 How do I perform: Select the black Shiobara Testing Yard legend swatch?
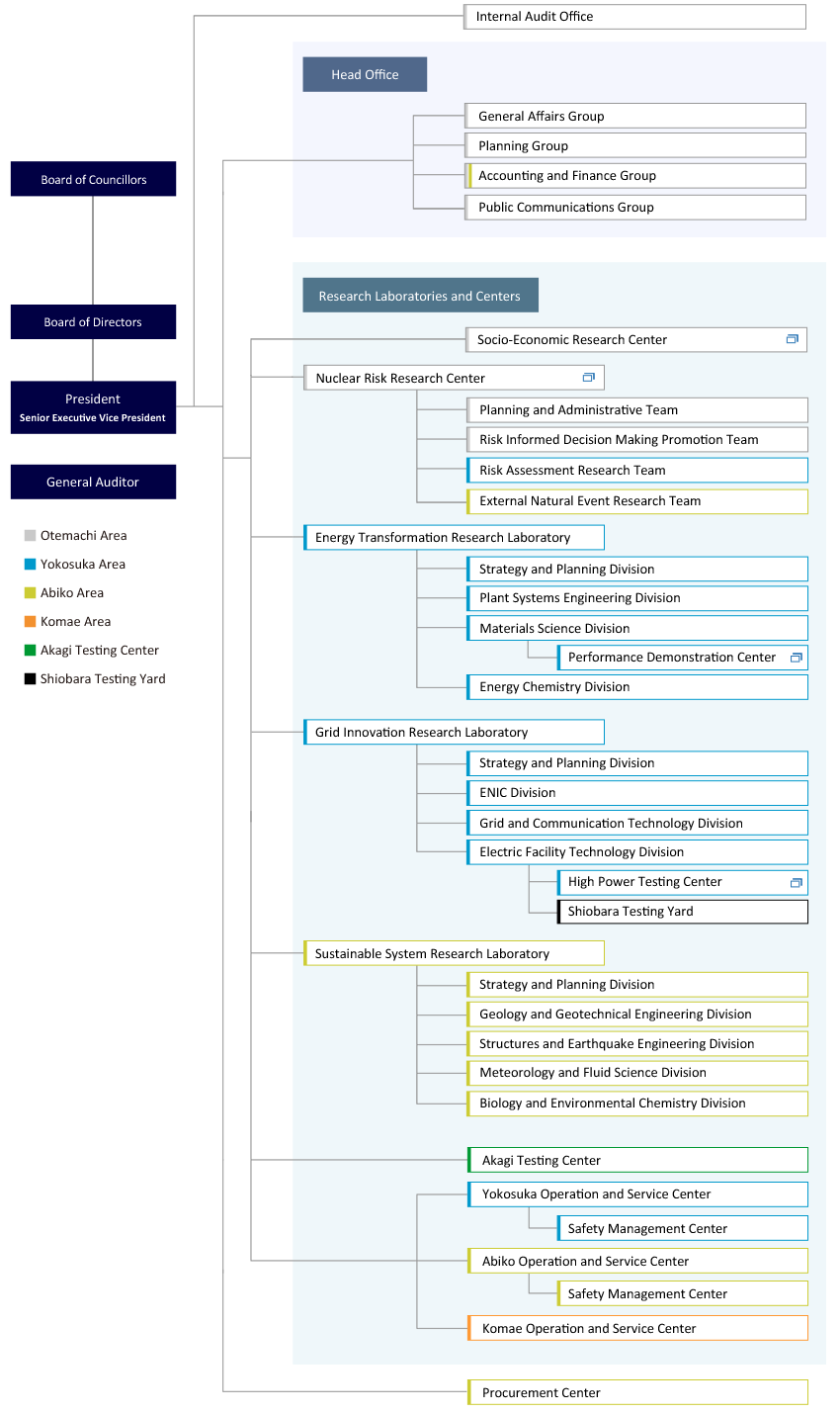31,679
